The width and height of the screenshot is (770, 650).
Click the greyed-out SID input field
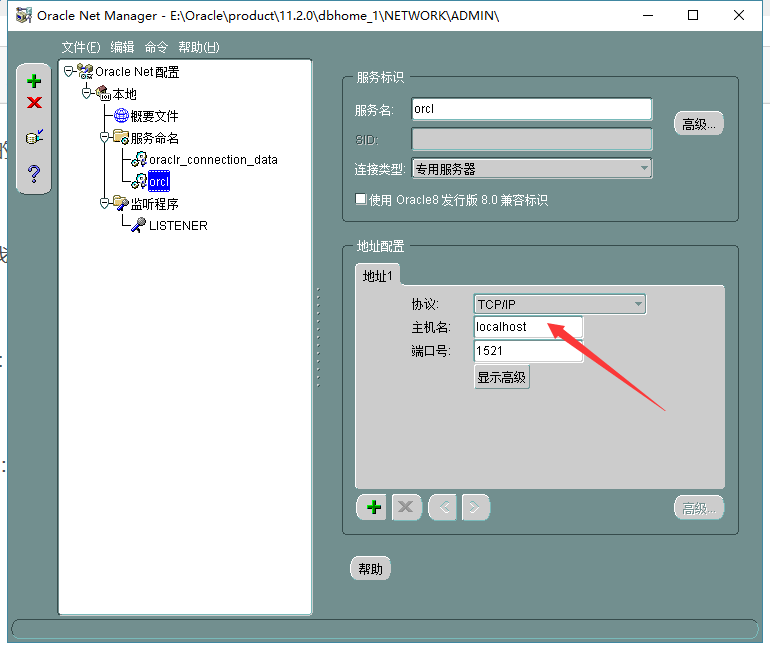click(x=532, y=139)
